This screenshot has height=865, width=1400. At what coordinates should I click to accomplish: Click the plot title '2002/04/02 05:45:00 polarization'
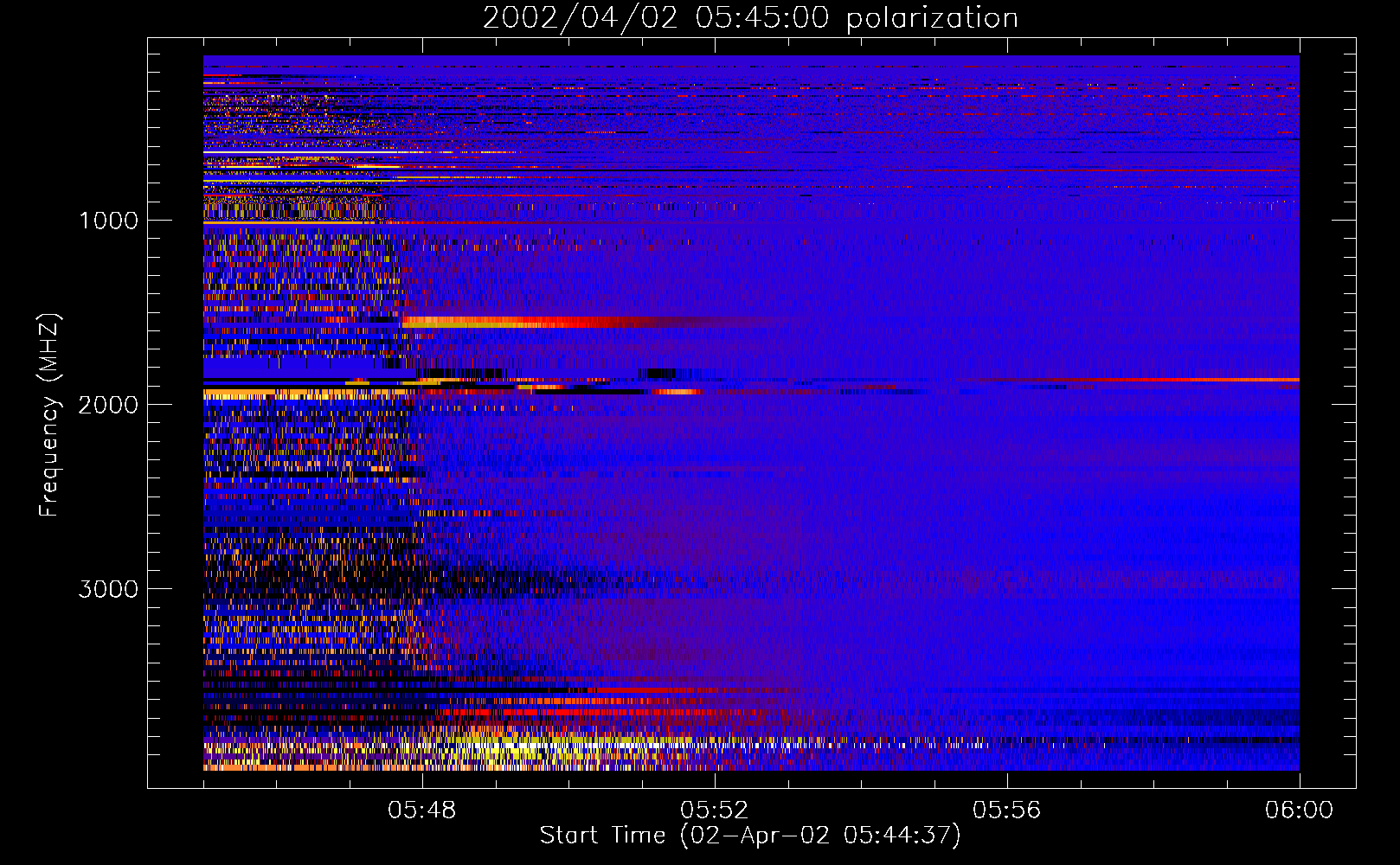pos(750,18)
